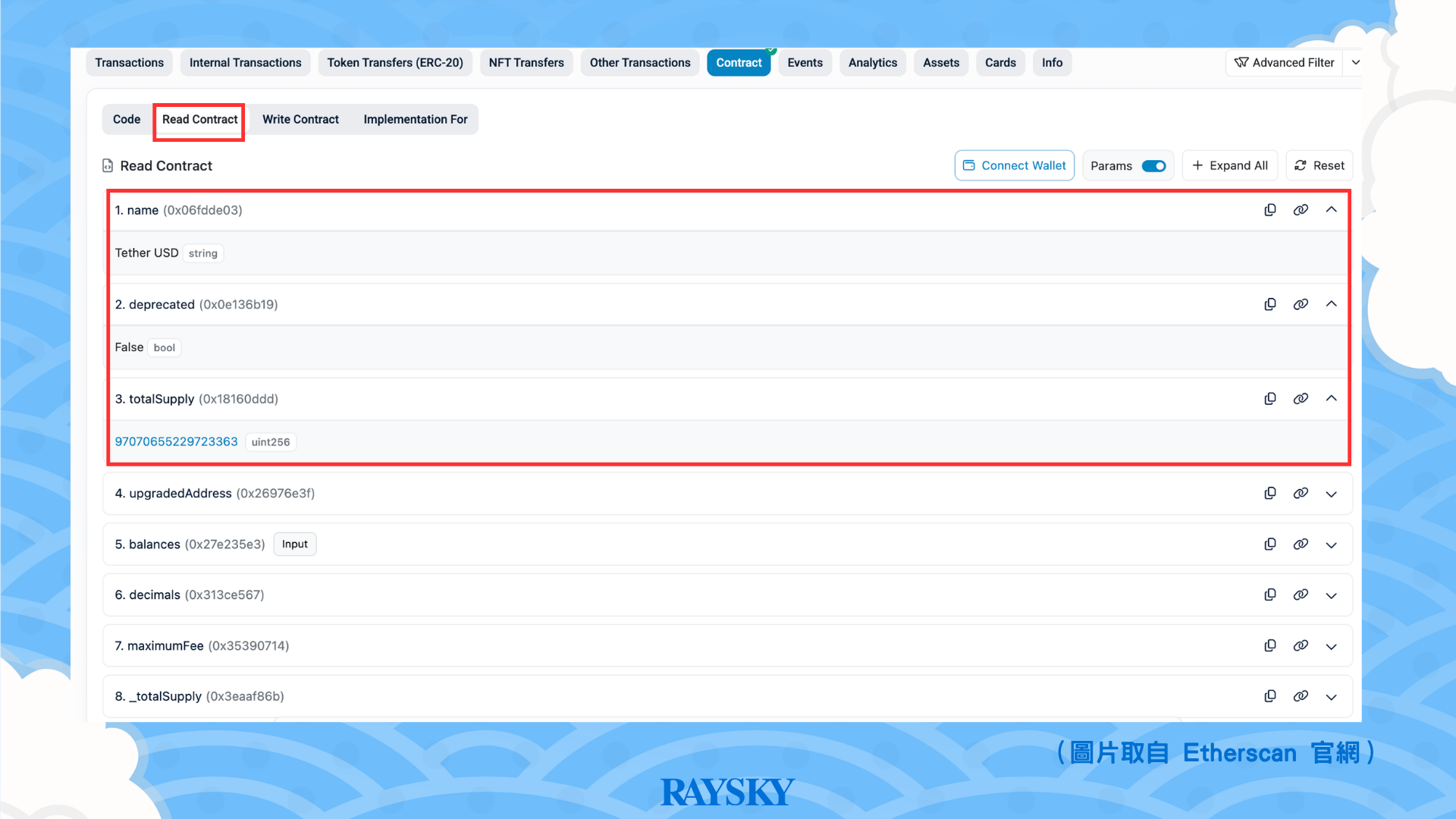
Task: Click the '4. upgradedAddress (0x26976e3f)' row title
Action: 215,494
